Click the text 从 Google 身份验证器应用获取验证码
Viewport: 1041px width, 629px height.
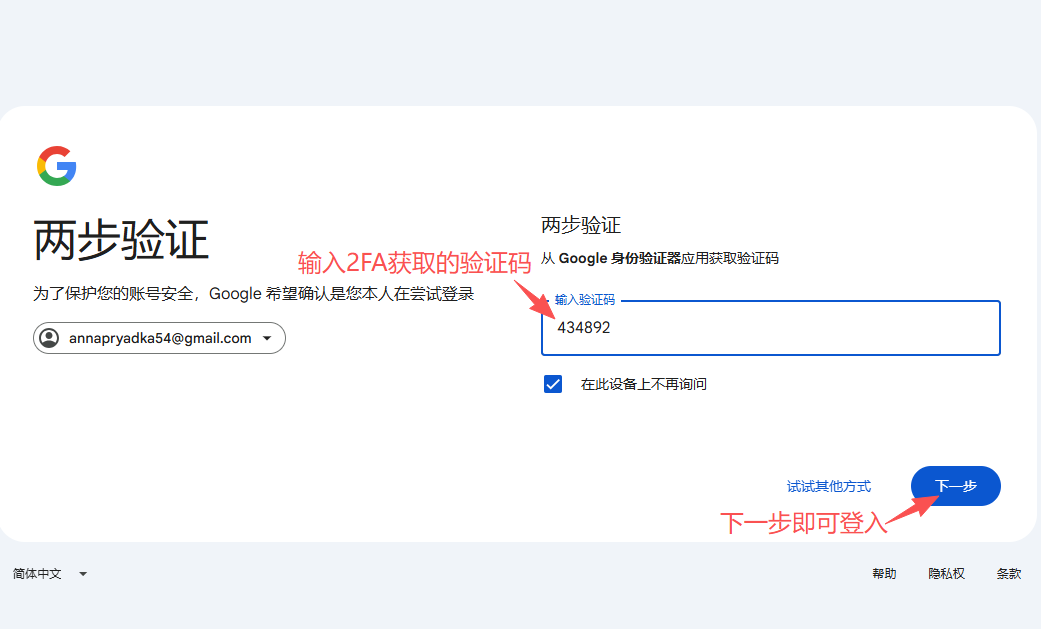tap(660, 258)
